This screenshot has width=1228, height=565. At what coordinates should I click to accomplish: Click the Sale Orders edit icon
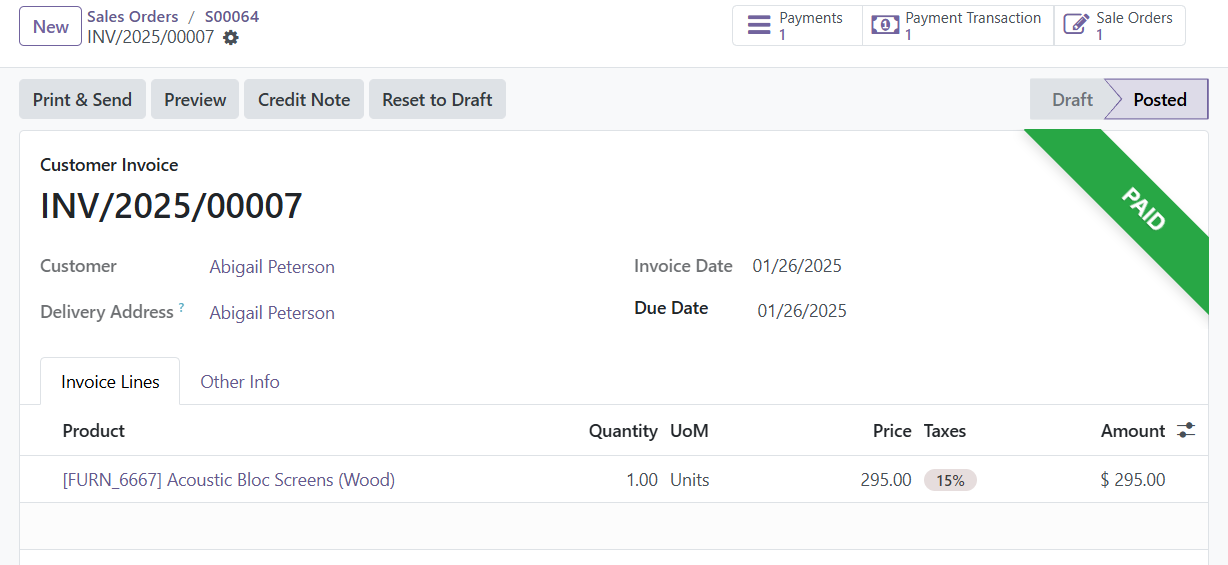click(x=1076, y=25)
